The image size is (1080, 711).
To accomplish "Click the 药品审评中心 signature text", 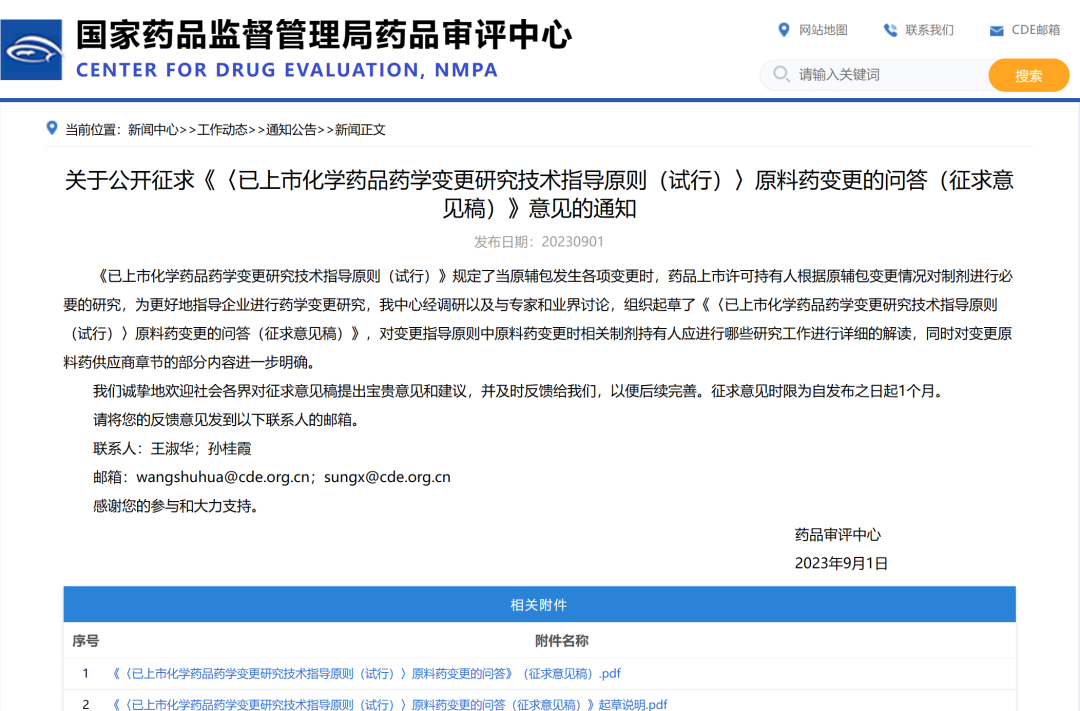I will click(x=838, y=535).
